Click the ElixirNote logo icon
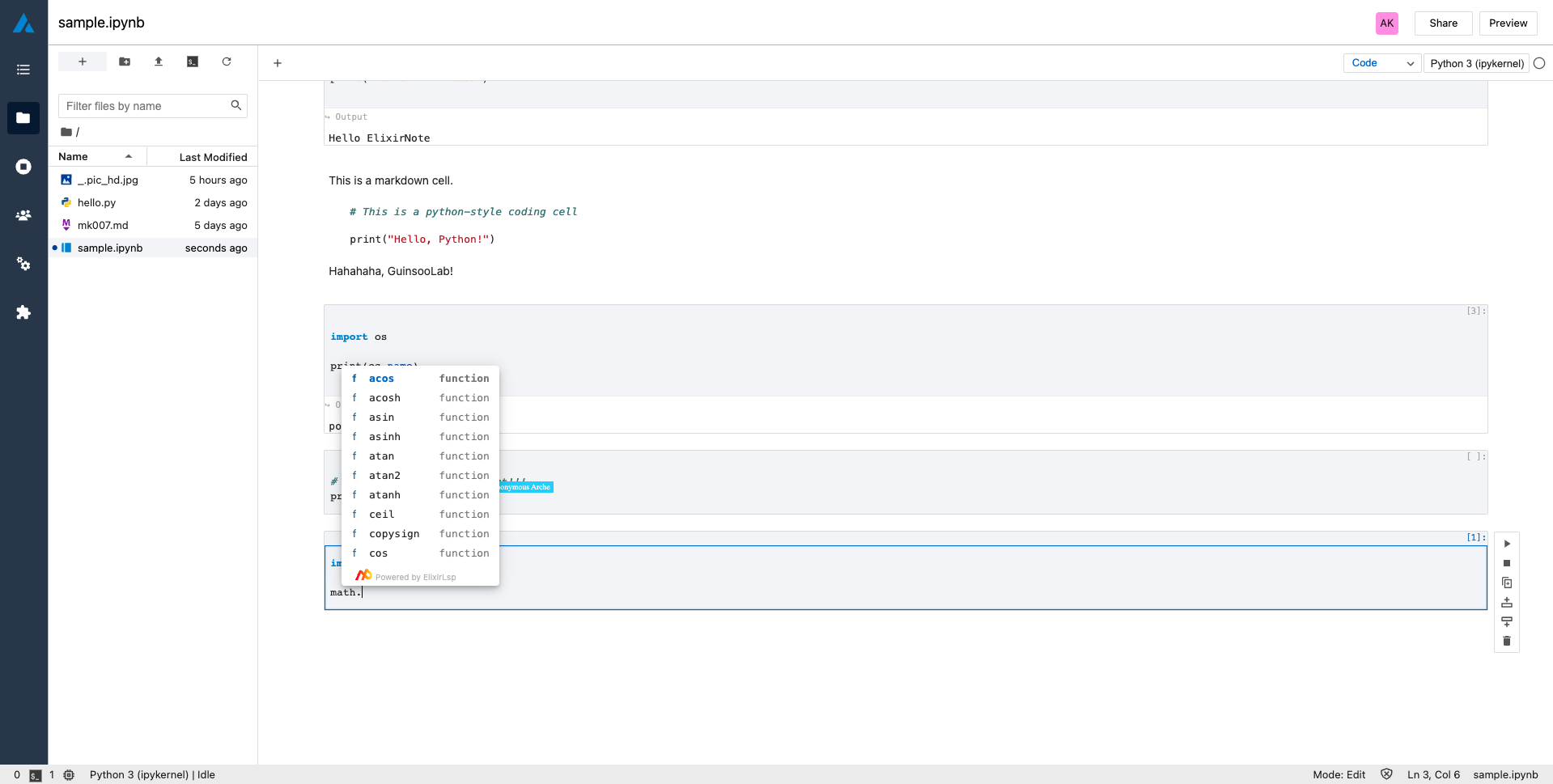 coord(23,23)
